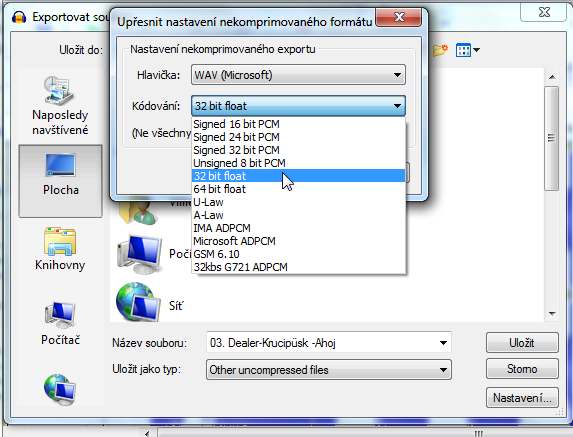Open the Knihovny libraries icon
The width and height of the screenshot is (573, 437).
(60, 241)
